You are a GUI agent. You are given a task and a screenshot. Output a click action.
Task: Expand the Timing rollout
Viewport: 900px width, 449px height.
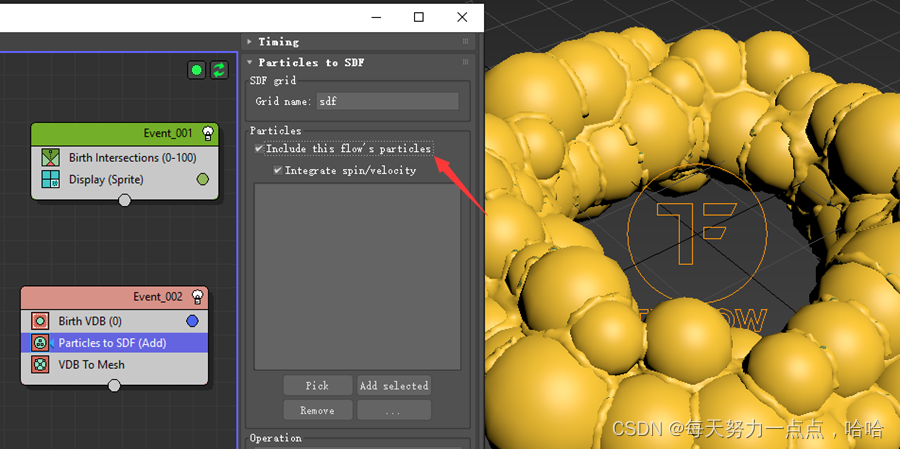tap(249, 41)
